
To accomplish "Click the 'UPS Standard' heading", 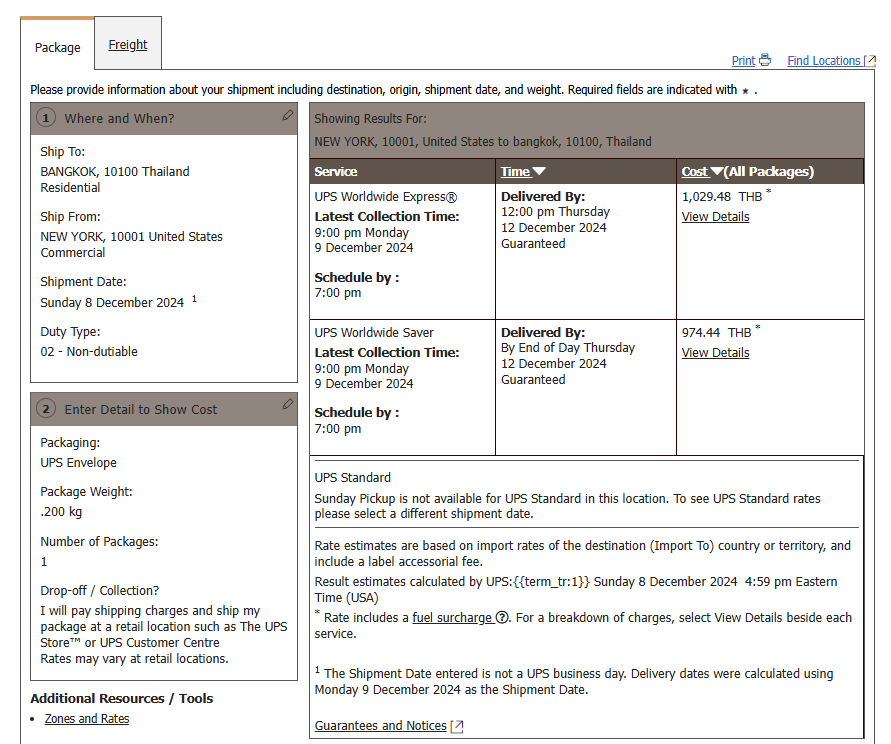I will pos(353,477).
